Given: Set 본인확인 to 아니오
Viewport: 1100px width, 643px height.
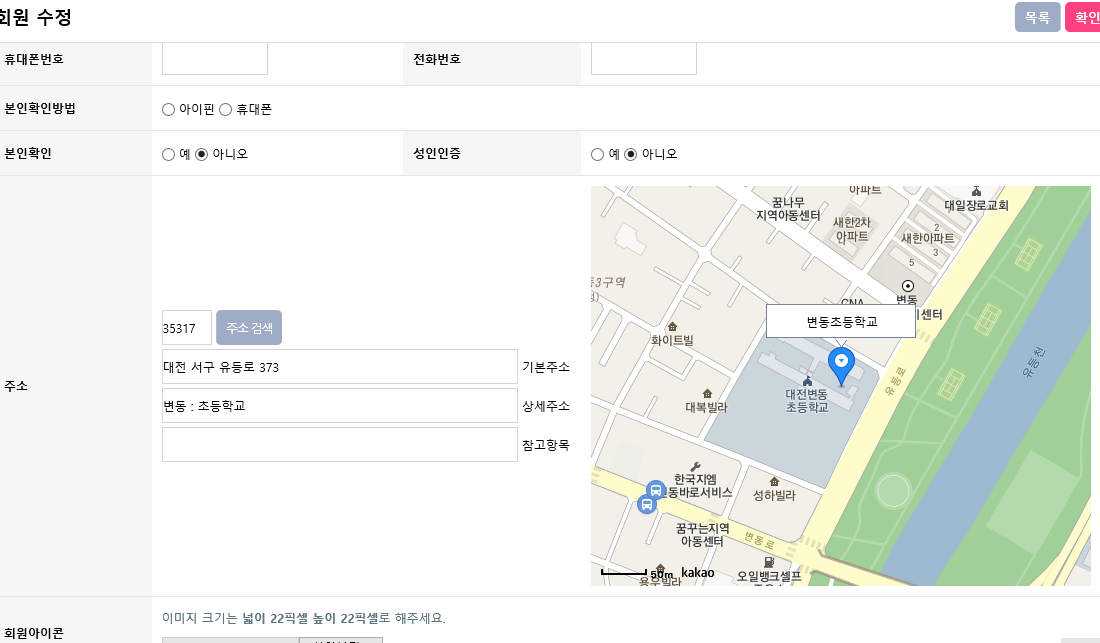Looking at the screenshot, I should [201, 154].
